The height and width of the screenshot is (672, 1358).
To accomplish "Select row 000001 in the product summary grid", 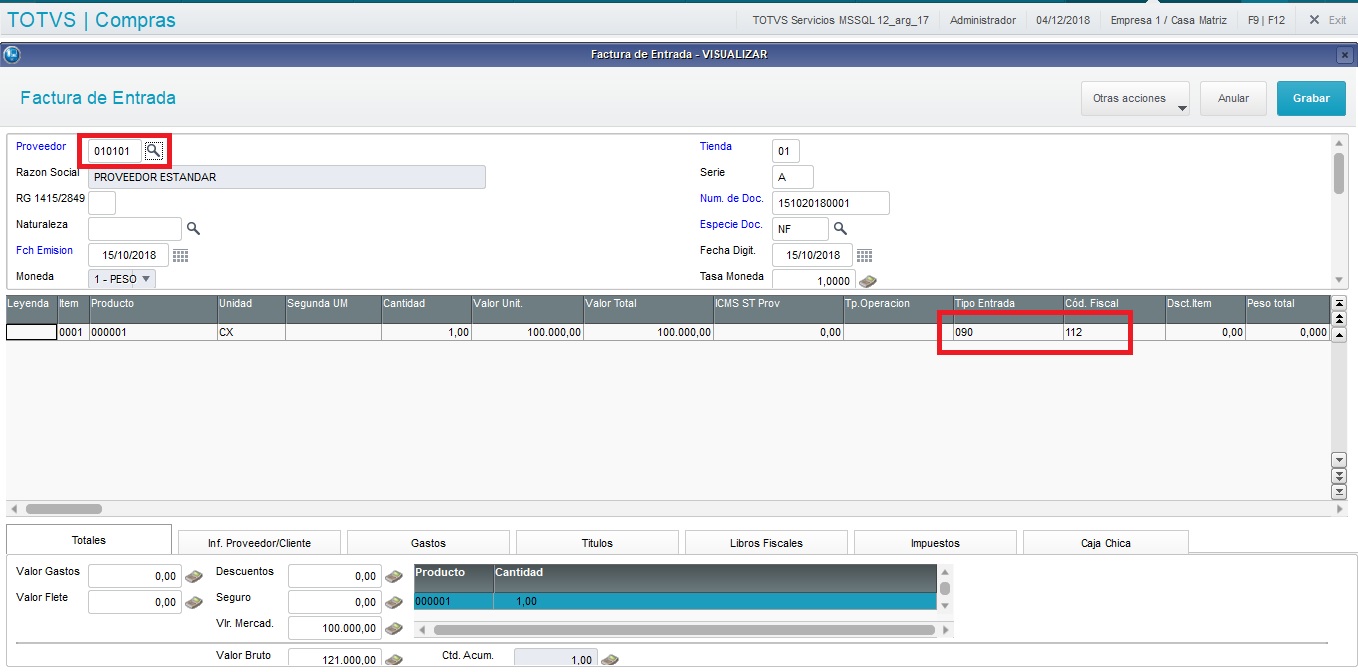I will [x=675, y=602].
